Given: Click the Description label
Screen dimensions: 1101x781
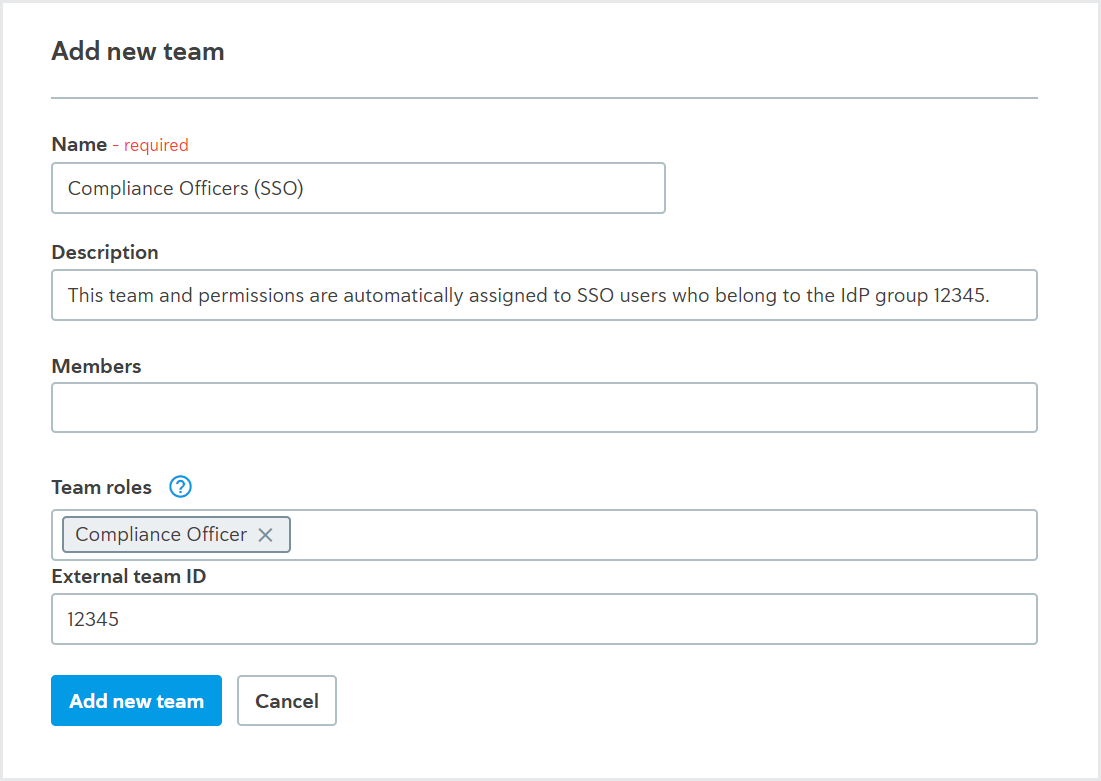Looking at the screenshot, I should click(x=105, y=252).
